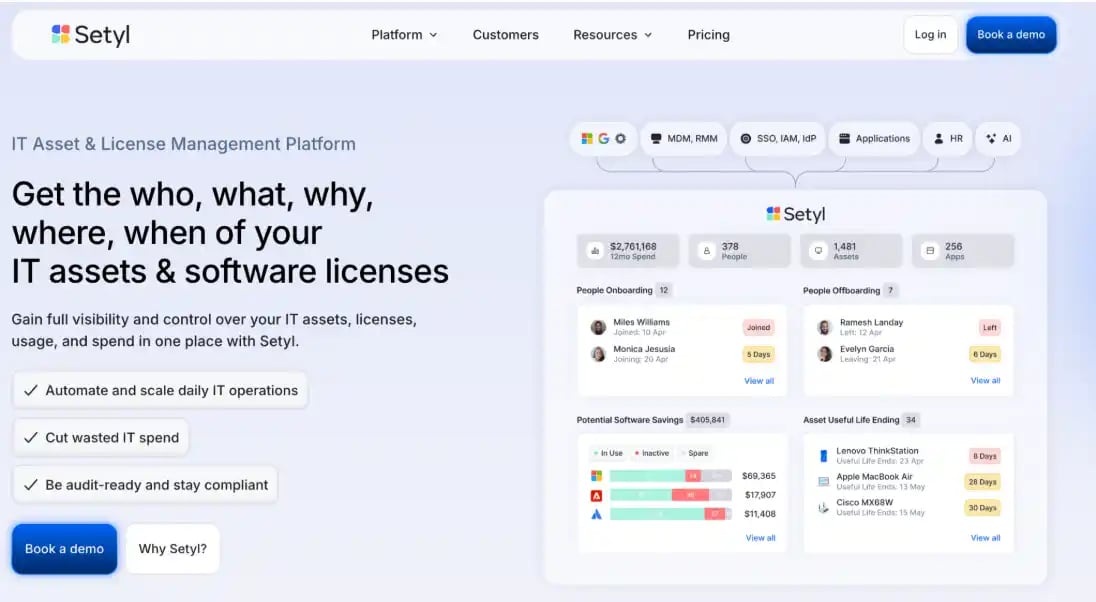This screenshot has width=1096, height=602.
Task: Click the Asset Useful Life Ending count 34
Action: pyautogui.click(x=911, y=420)
